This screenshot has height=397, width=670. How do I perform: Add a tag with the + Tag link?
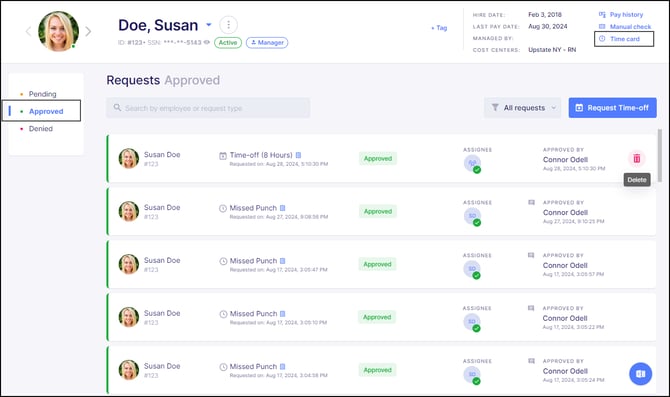(439, 28)
